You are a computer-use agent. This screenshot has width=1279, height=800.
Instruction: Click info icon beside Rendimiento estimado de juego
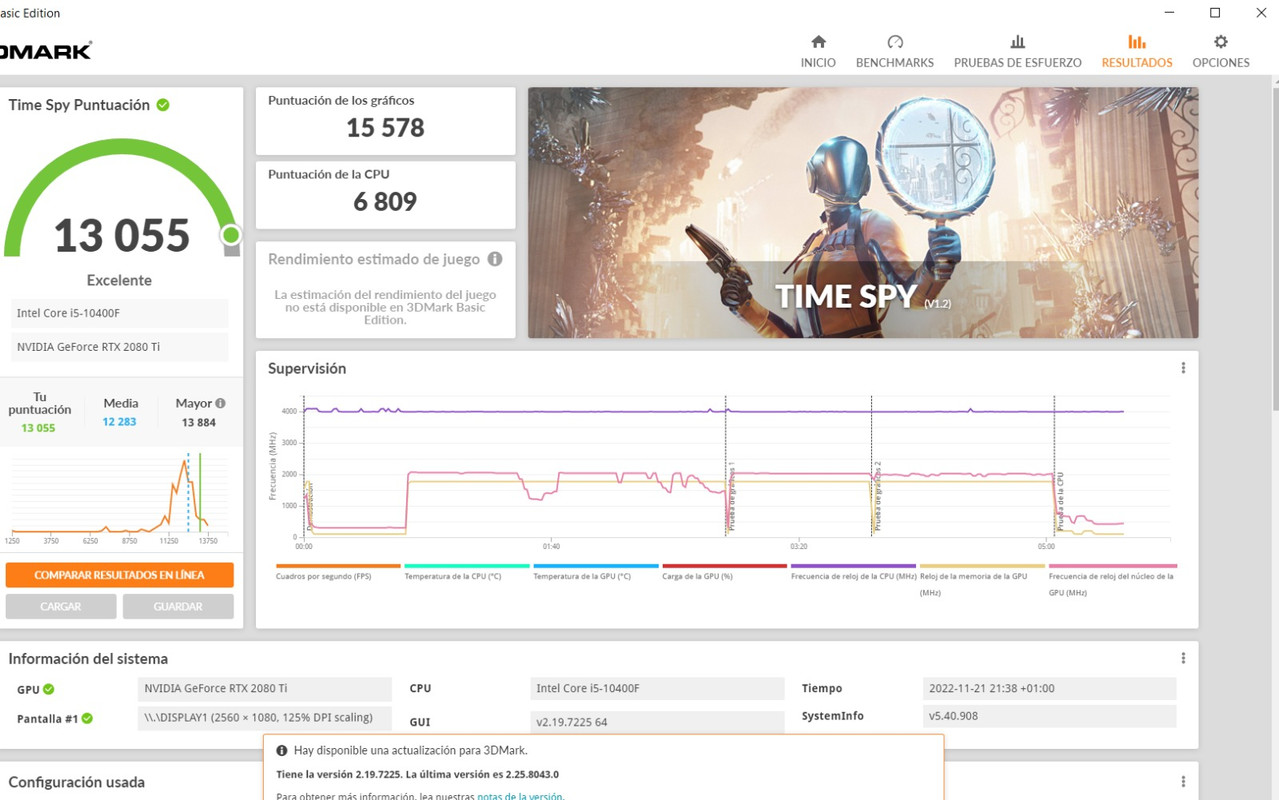(494, 259)
